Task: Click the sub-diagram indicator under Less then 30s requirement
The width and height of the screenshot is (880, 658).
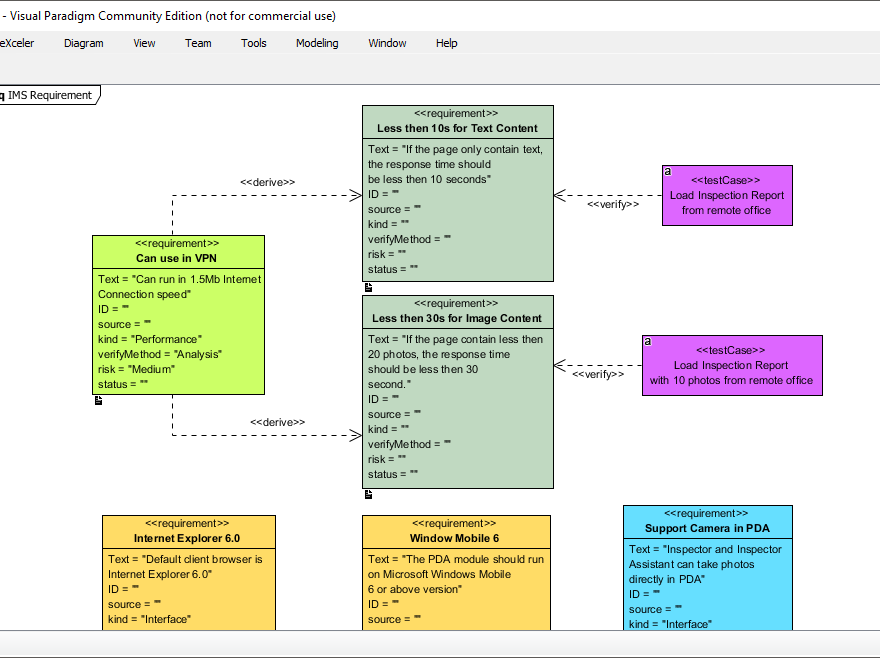Action: coord(368,493)
